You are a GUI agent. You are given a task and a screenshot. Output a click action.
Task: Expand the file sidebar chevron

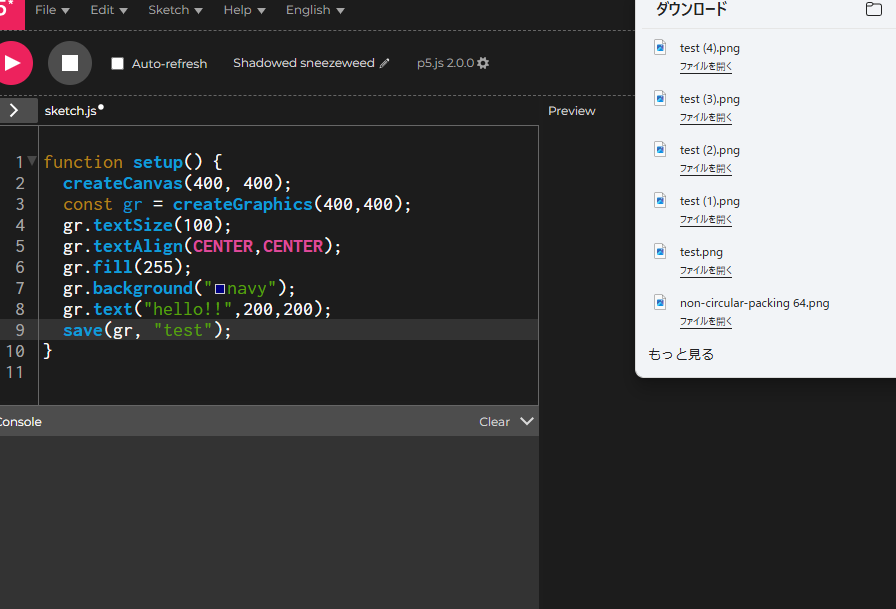coord(14,110)
